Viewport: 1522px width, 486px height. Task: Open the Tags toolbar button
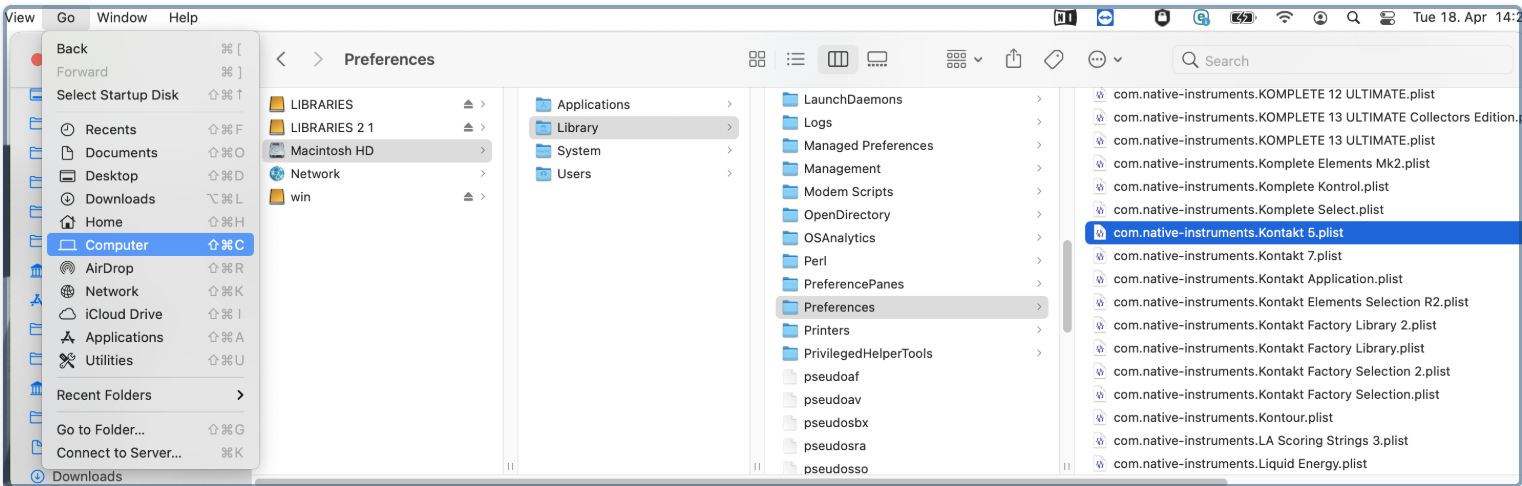point(1053,60)
